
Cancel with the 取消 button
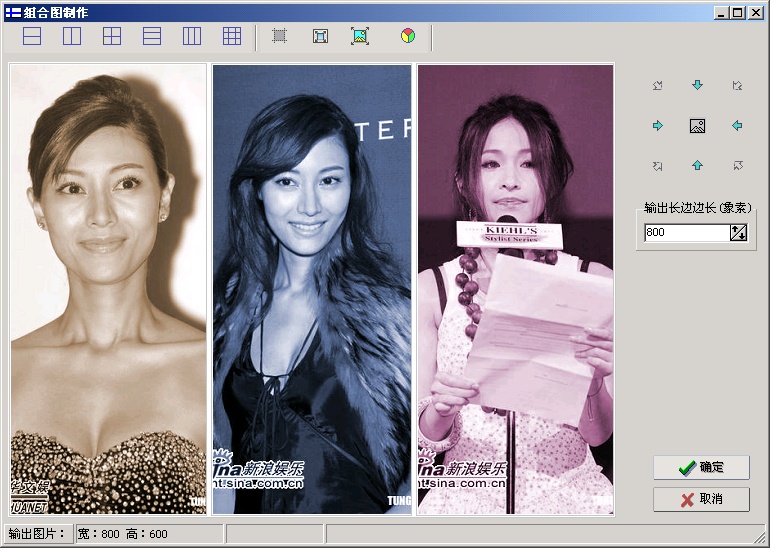pos(701,499)
